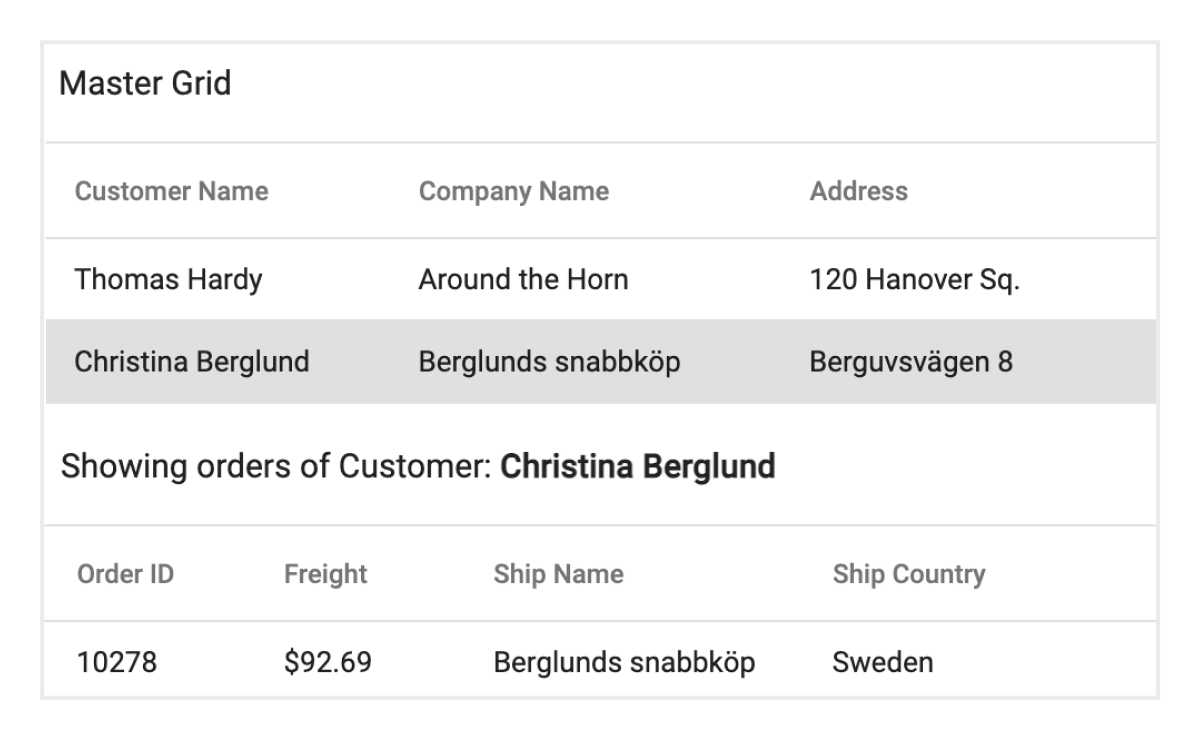1201x741 pixels.
Task: Select the Thomas Hardy cell
Action: [168, 280]
